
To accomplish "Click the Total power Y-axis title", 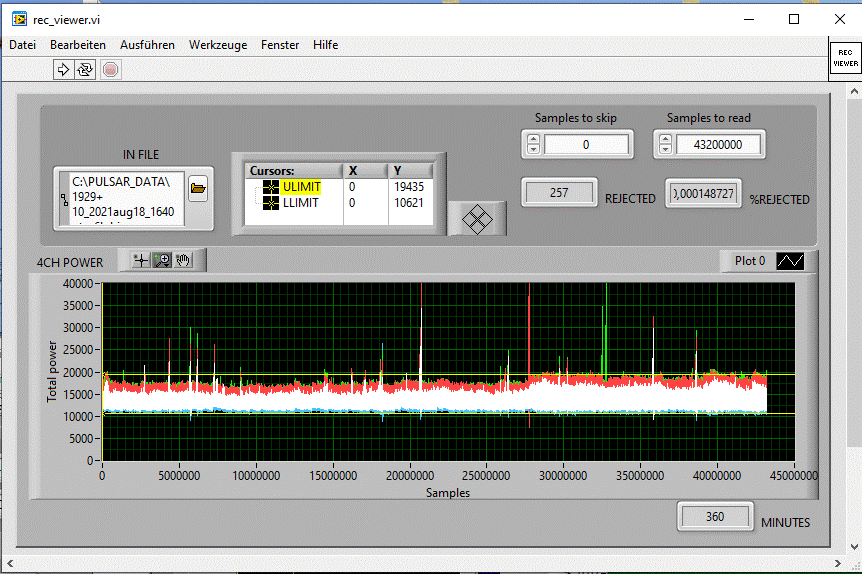I will coord(52,372).
